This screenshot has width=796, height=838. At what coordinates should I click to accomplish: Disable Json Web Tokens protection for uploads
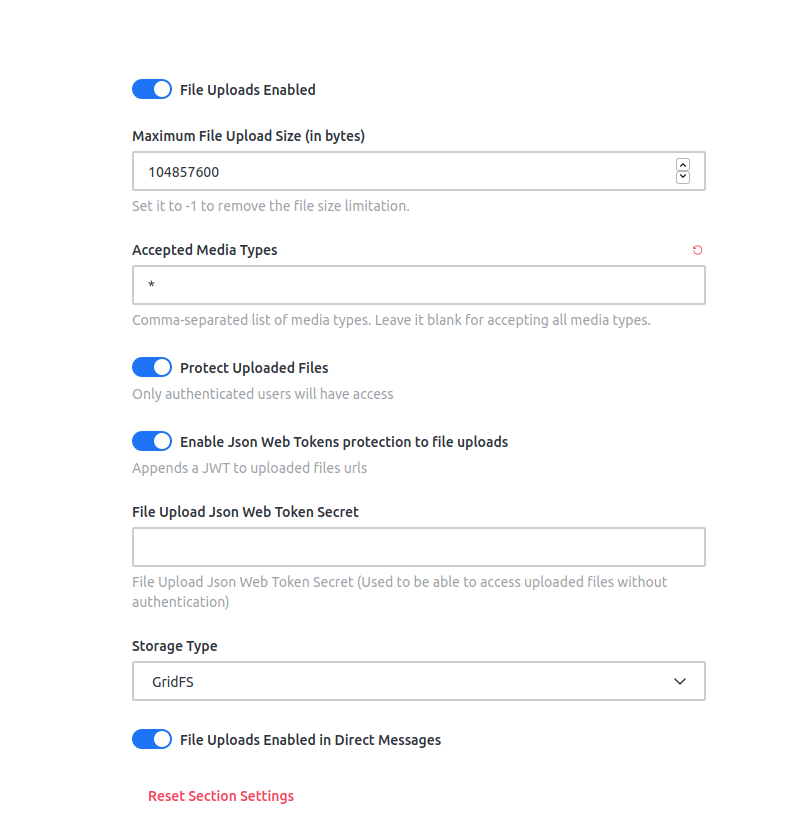[152, 441]
